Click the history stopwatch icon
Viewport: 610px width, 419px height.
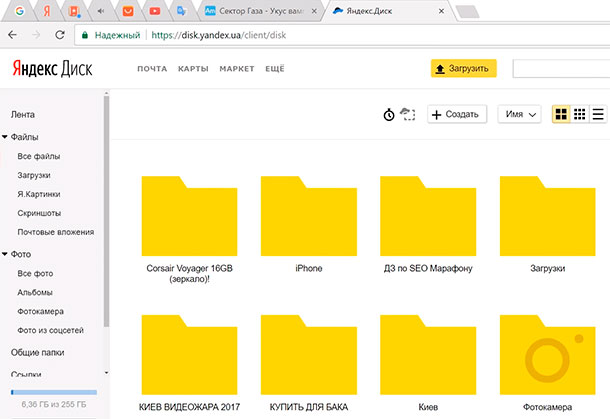click(x=389, y=115)
